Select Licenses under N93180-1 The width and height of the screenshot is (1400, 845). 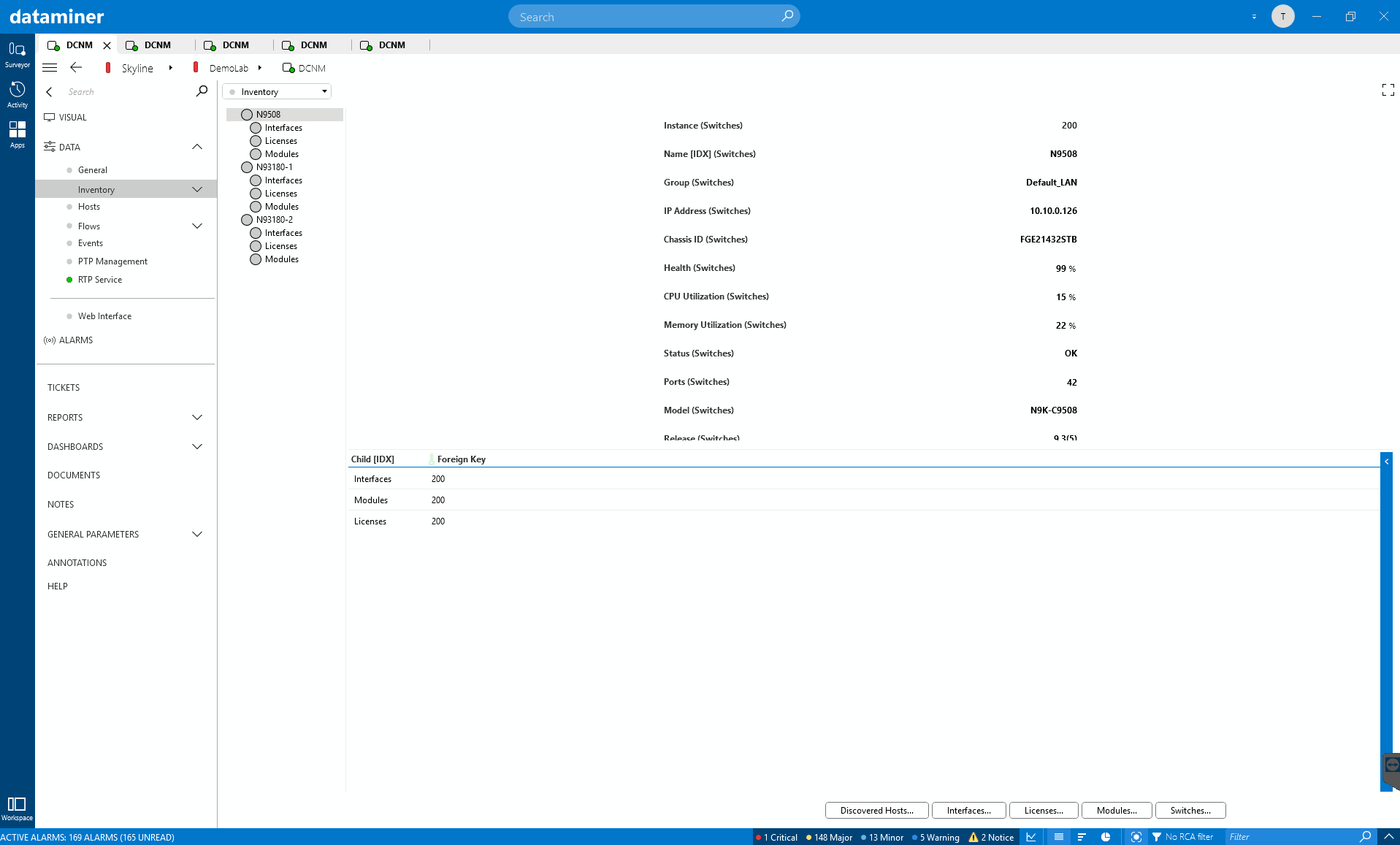pyautogui.click(x=281, y=194)
